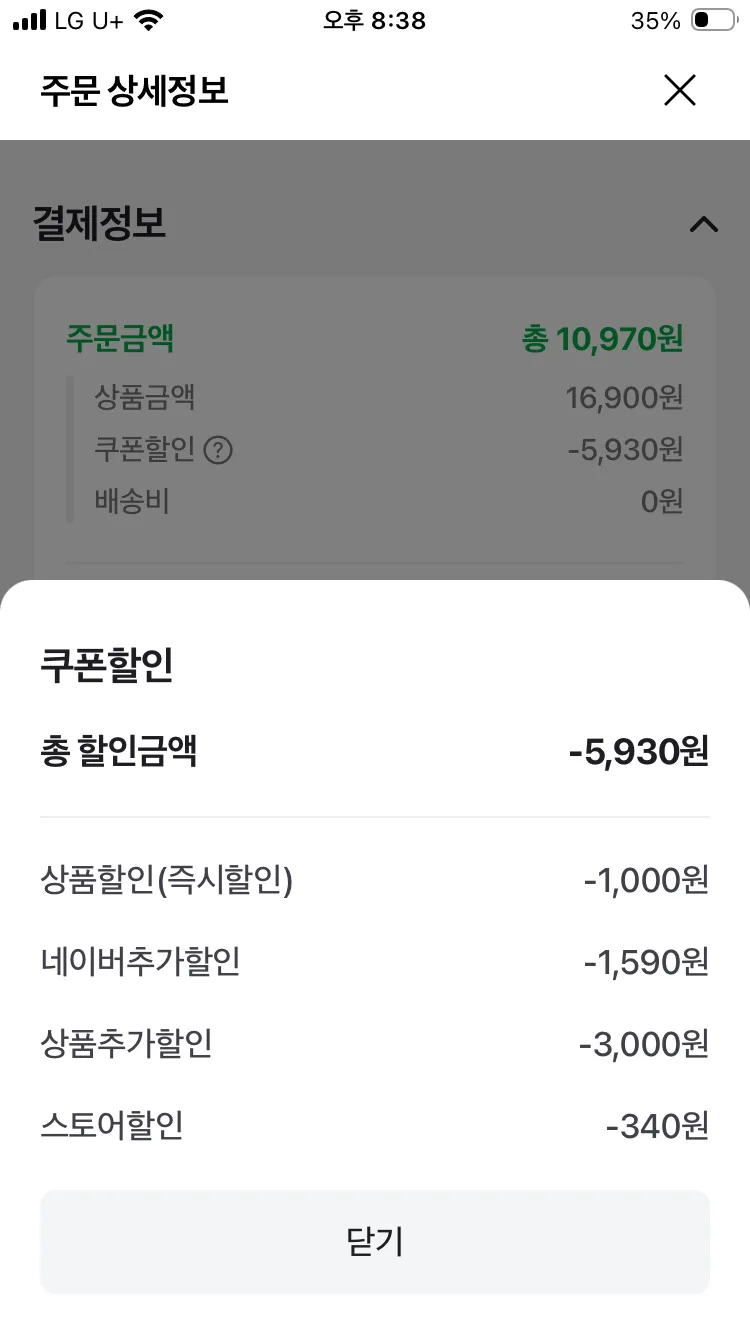Screen dimensions: 750x1334
Task: Select the 주문금액 label
Action: [x=120, y=339]
